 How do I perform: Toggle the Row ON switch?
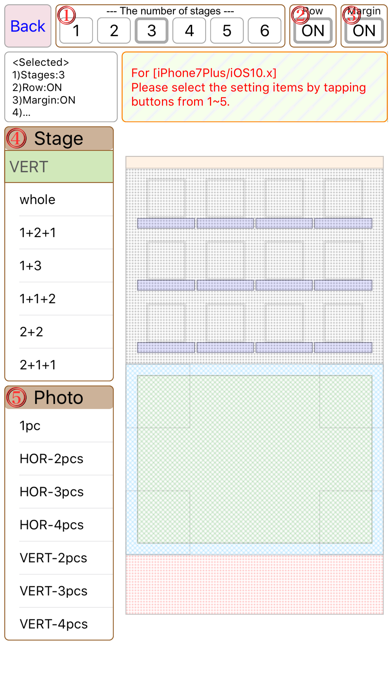pyautogui.click(x=313, y=31)
